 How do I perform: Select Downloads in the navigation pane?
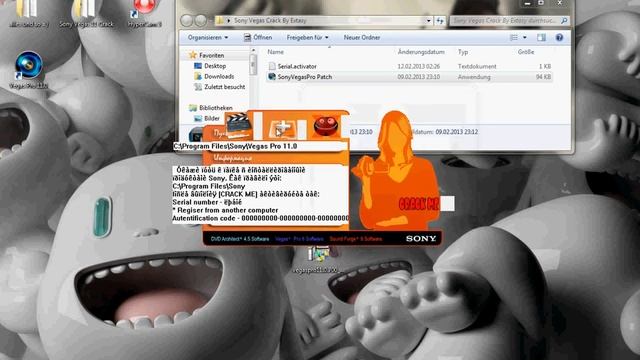click(x=219, y=76)
